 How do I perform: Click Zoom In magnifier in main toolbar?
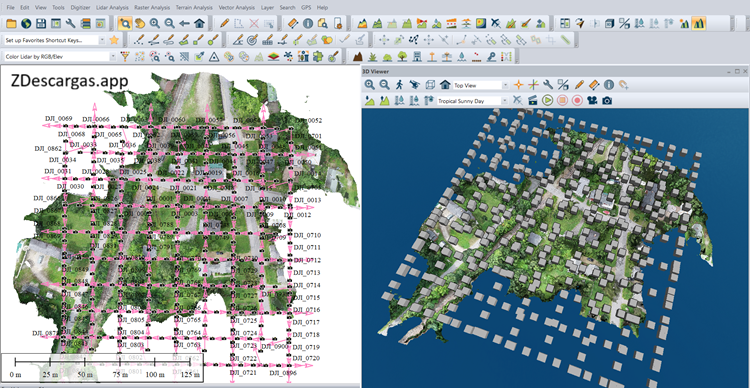point(154,23)
